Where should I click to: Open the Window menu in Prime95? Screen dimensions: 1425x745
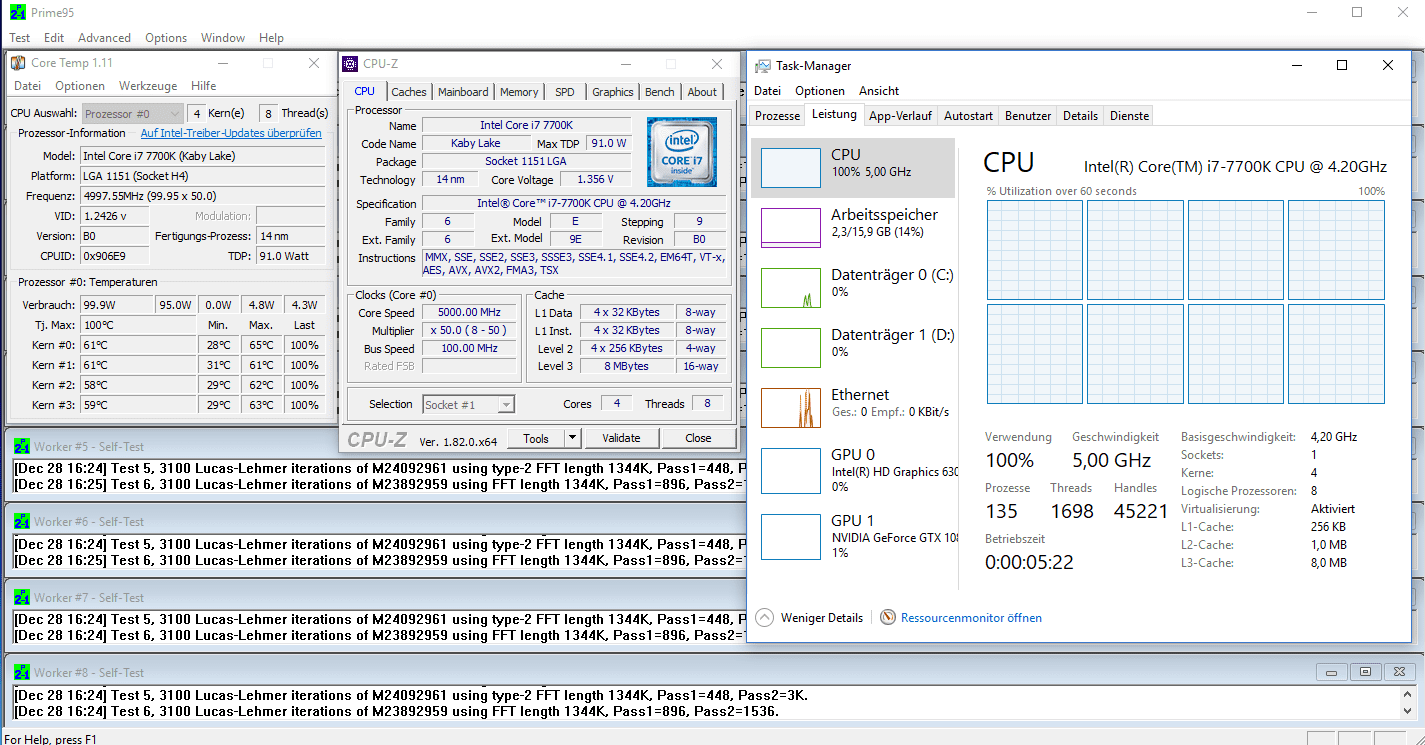(222, 38)
